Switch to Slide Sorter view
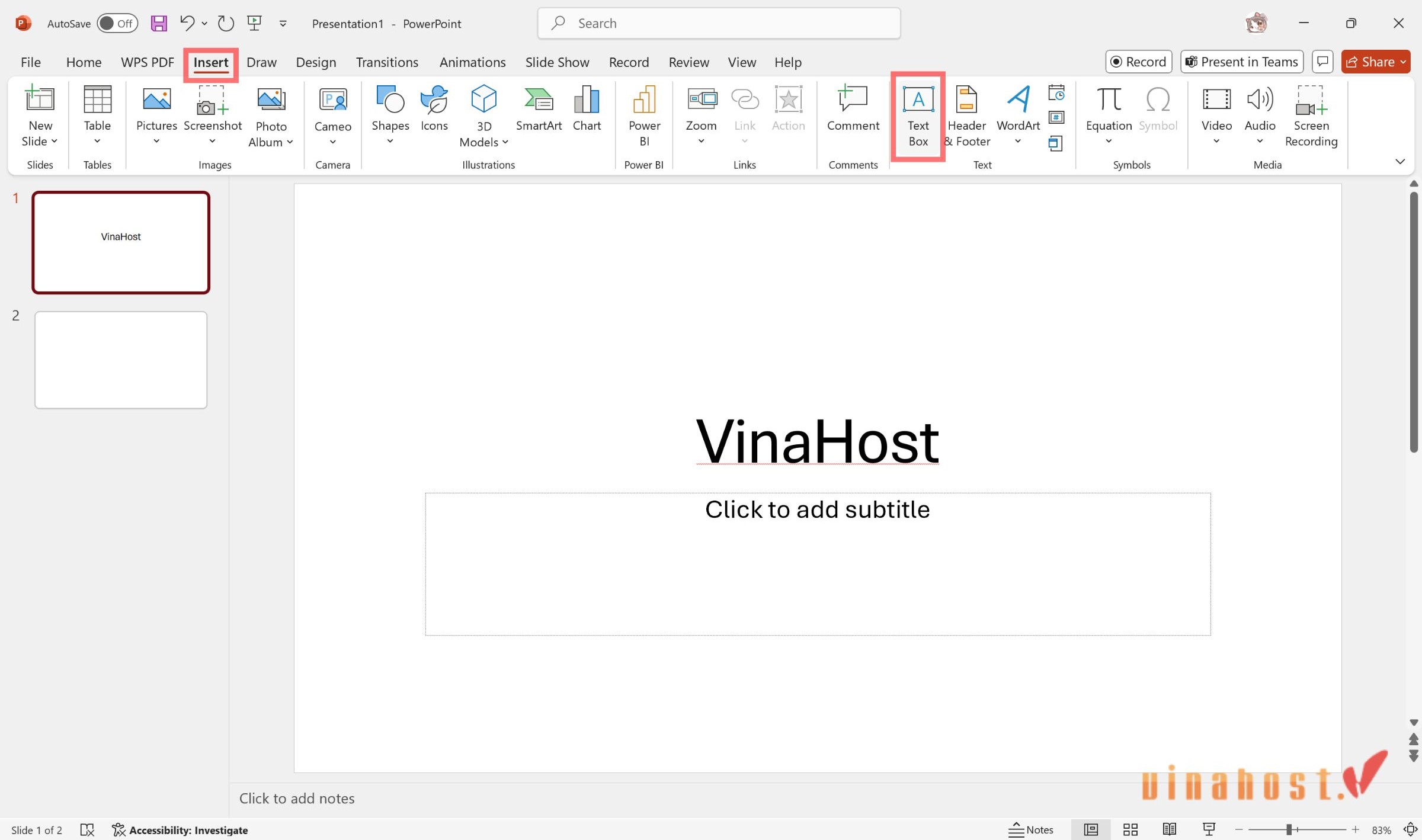 [x=1130, y=829]
